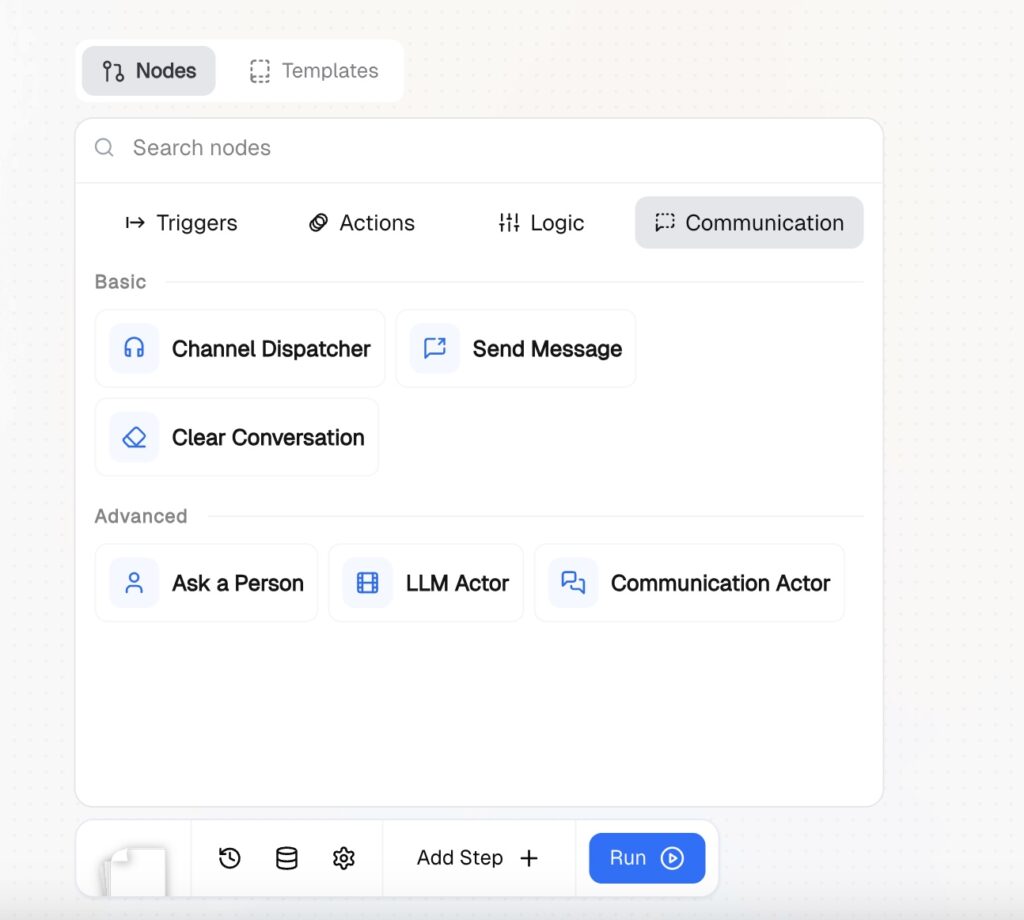Viewport: 1024px width, 920px height.
Task: Click the history clock icon
Action: [x=230, y=858]
